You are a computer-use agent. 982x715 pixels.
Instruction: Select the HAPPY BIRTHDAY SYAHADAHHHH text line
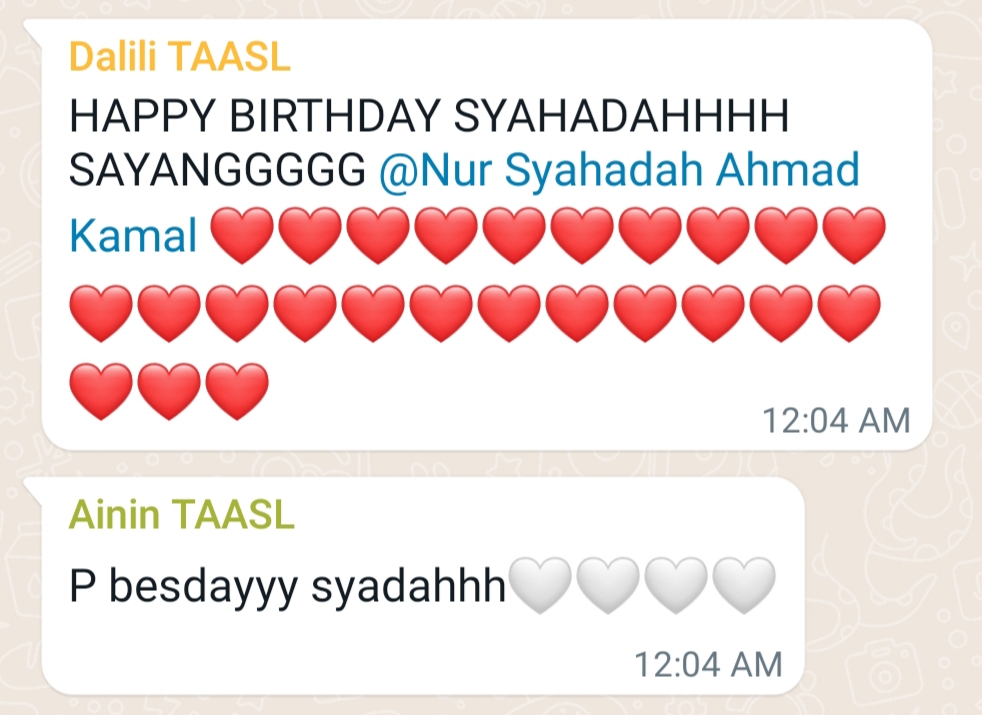click(x=429, y=116)
